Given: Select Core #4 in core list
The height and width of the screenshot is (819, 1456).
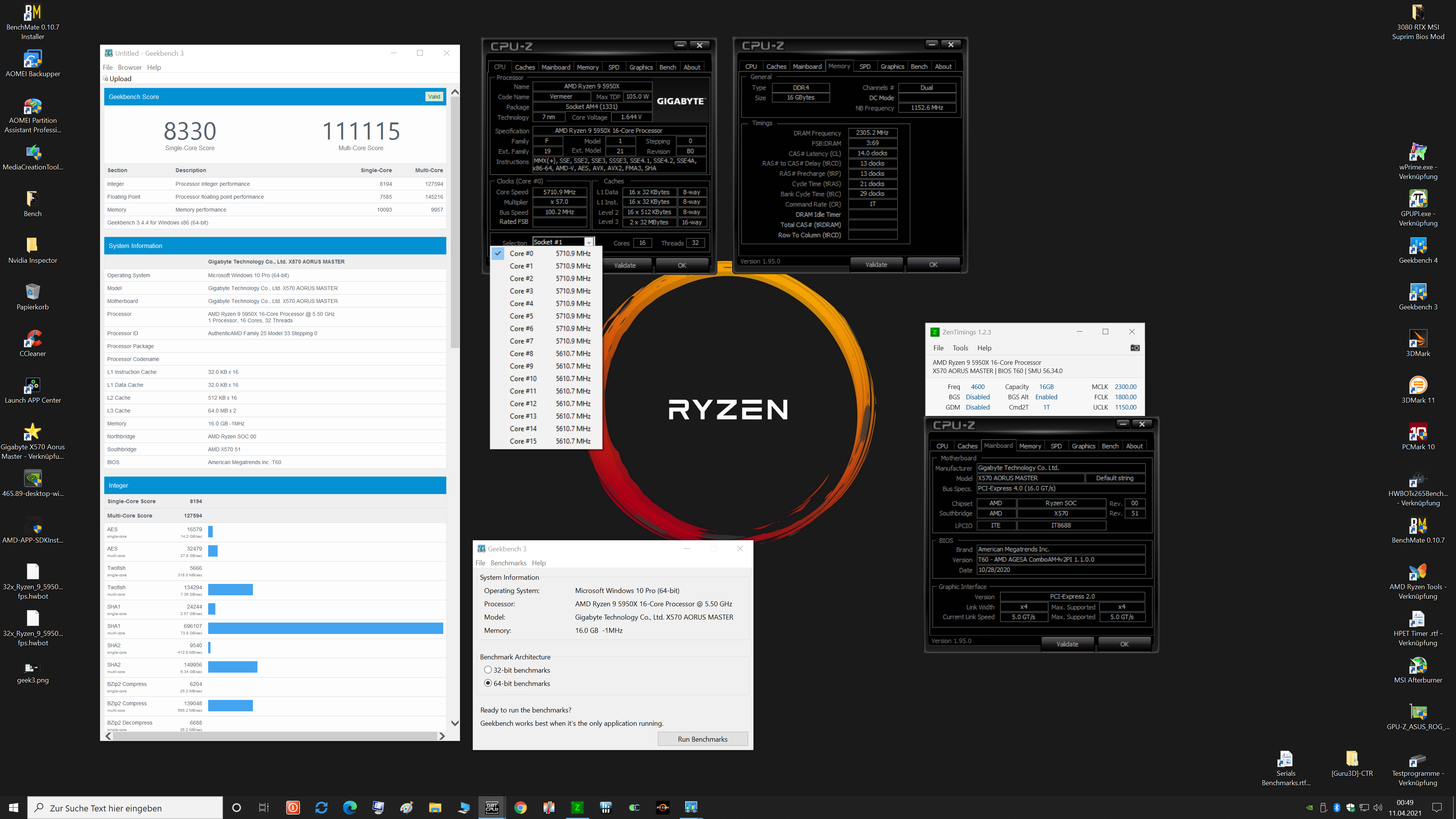Looking at the screenshot, I should click(x=546, y=303).
